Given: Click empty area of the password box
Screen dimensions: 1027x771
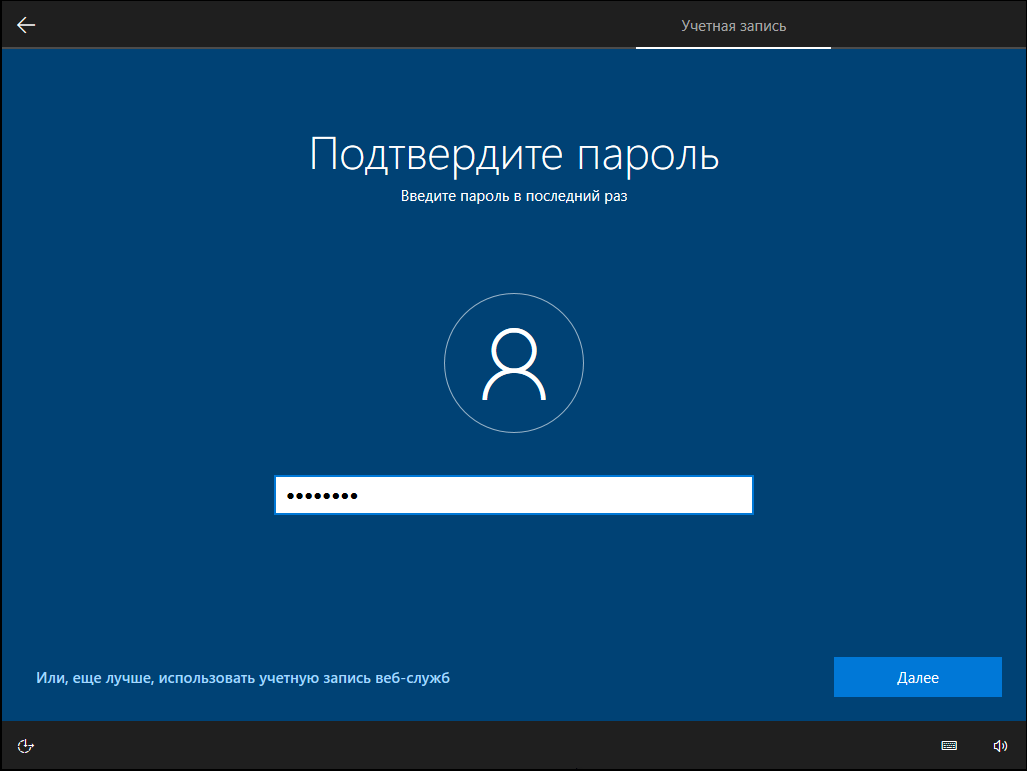Looking at the screenshot, I should [557, 495].
